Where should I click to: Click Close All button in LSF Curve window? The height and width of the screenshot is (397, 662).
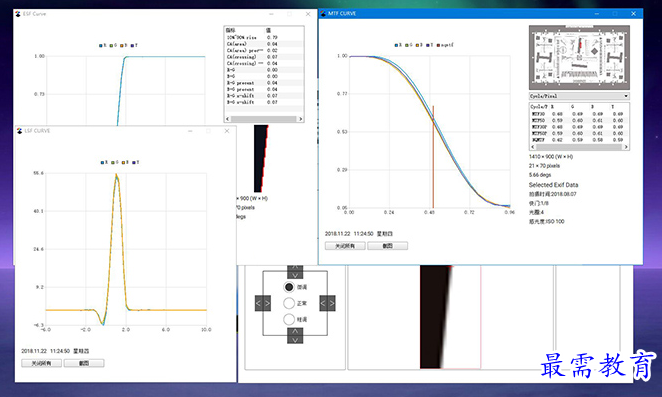pos(41,363)
